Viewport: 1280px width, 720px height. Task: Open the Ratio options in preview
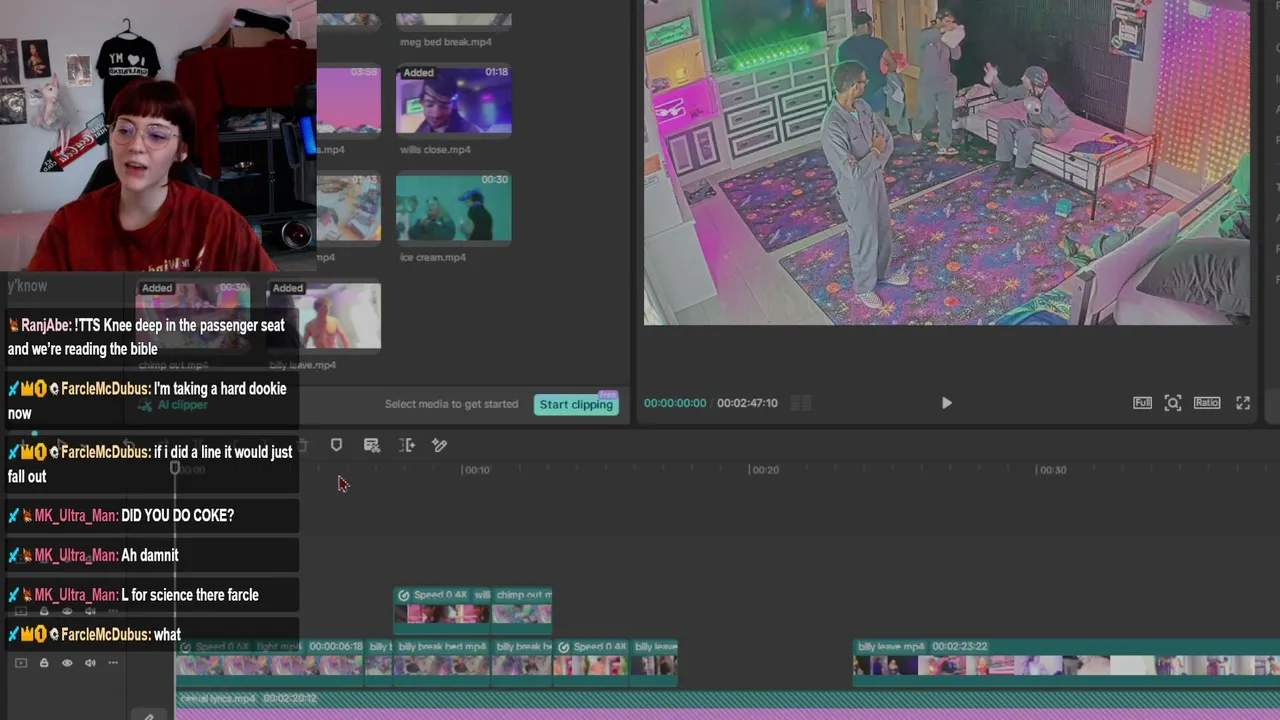coord(1207,403)
